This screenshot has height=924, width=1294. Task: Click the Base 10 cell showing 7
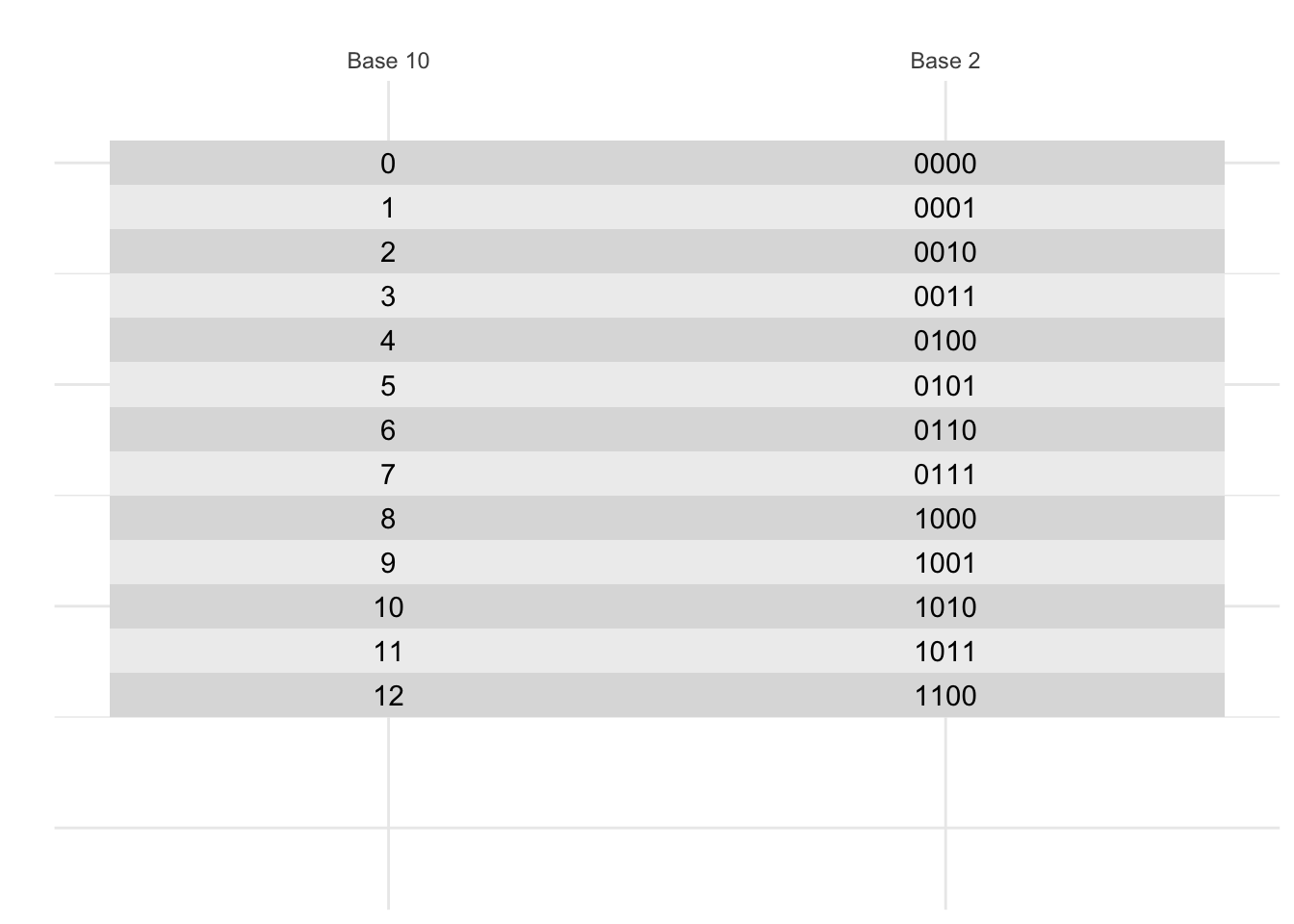[x=388, y=475]
